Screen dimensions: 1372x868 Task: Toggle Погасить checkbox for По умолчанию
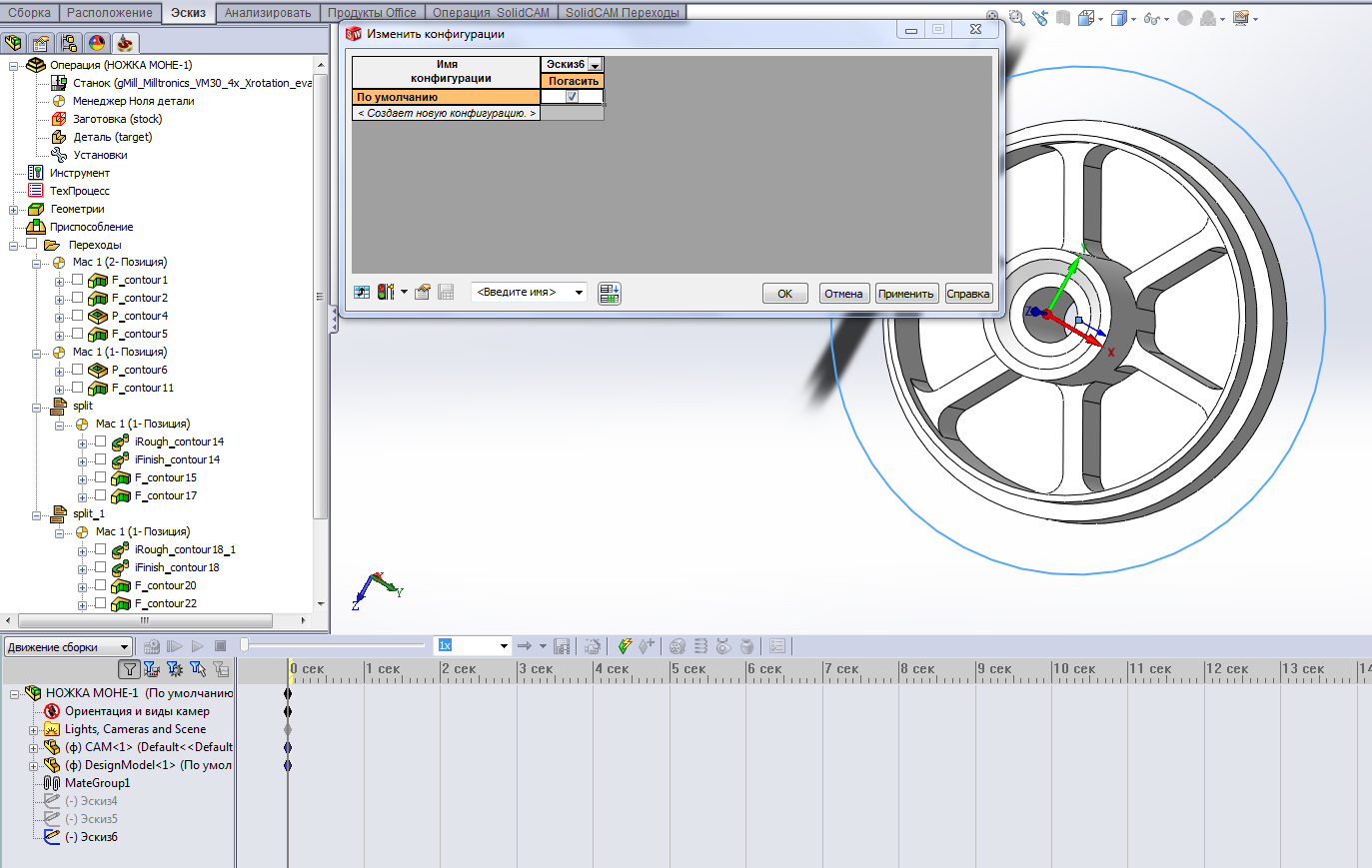tap(572, 97)
